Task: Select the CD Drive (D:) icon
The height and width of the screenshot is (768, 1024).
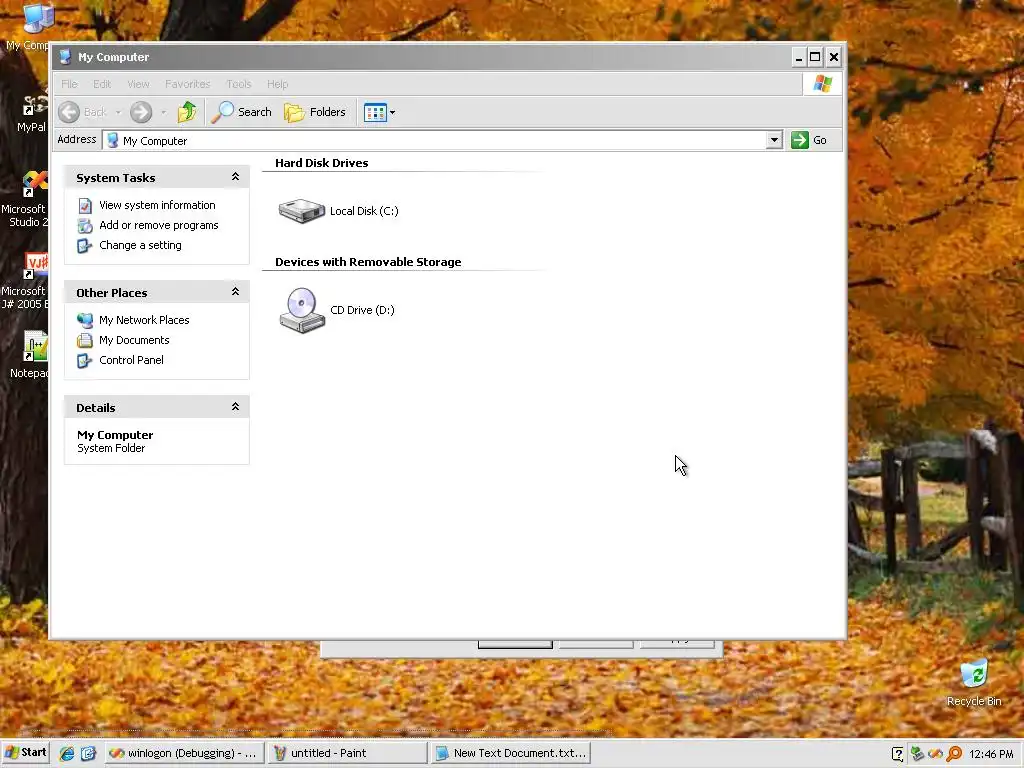Action: point(302,311)
